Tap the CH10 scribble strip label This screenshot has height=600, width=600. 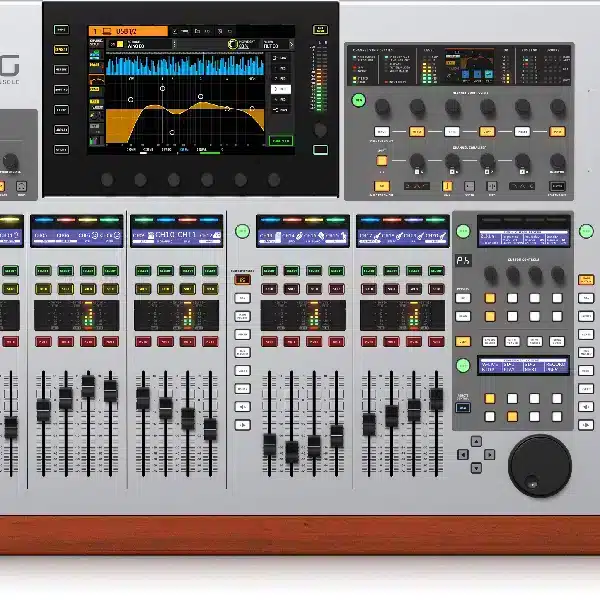click(165, 235)
